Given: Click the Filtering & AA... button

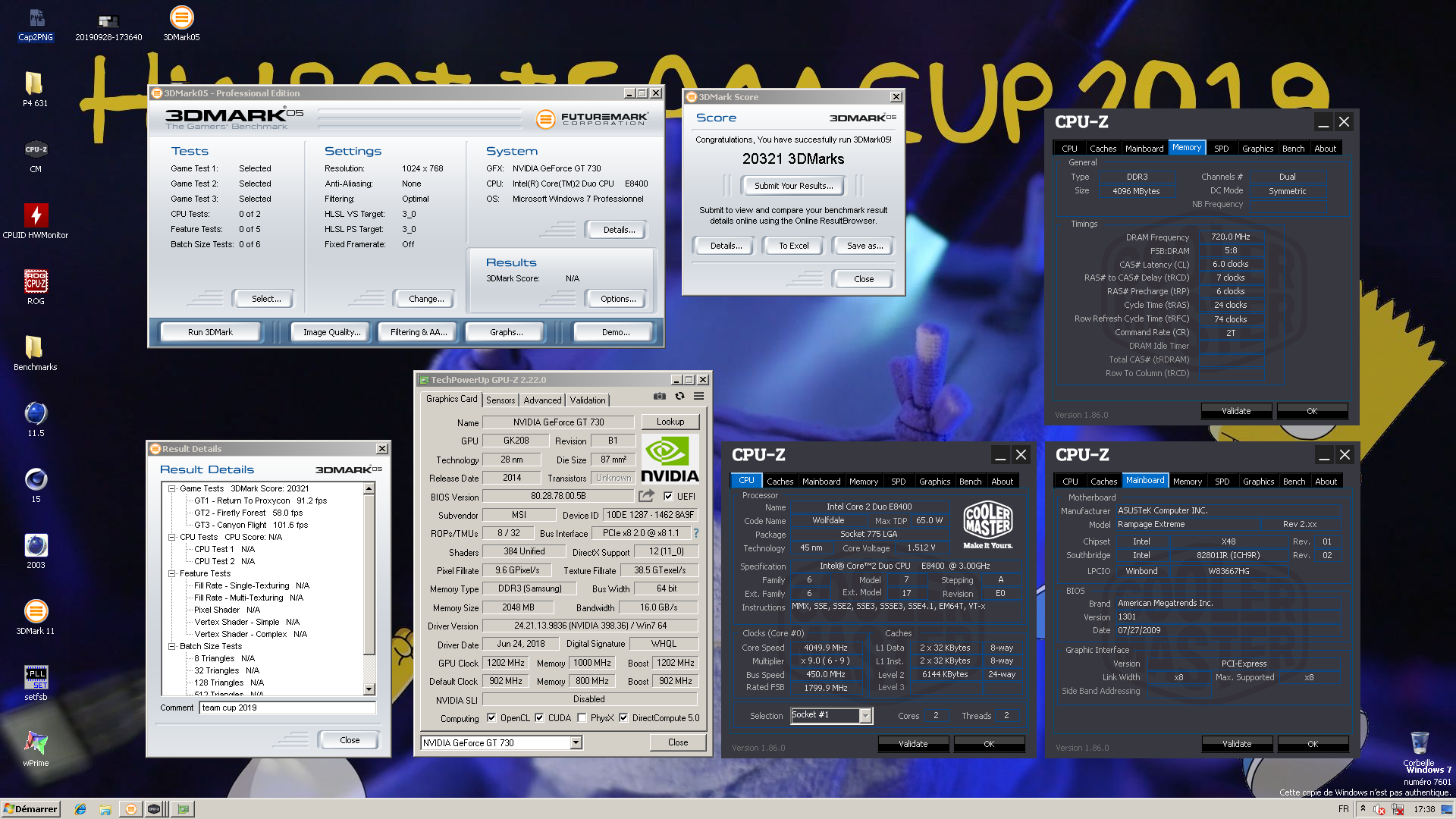Looking at the screenshot, I should pyautogui.click(x=419, y=332).
